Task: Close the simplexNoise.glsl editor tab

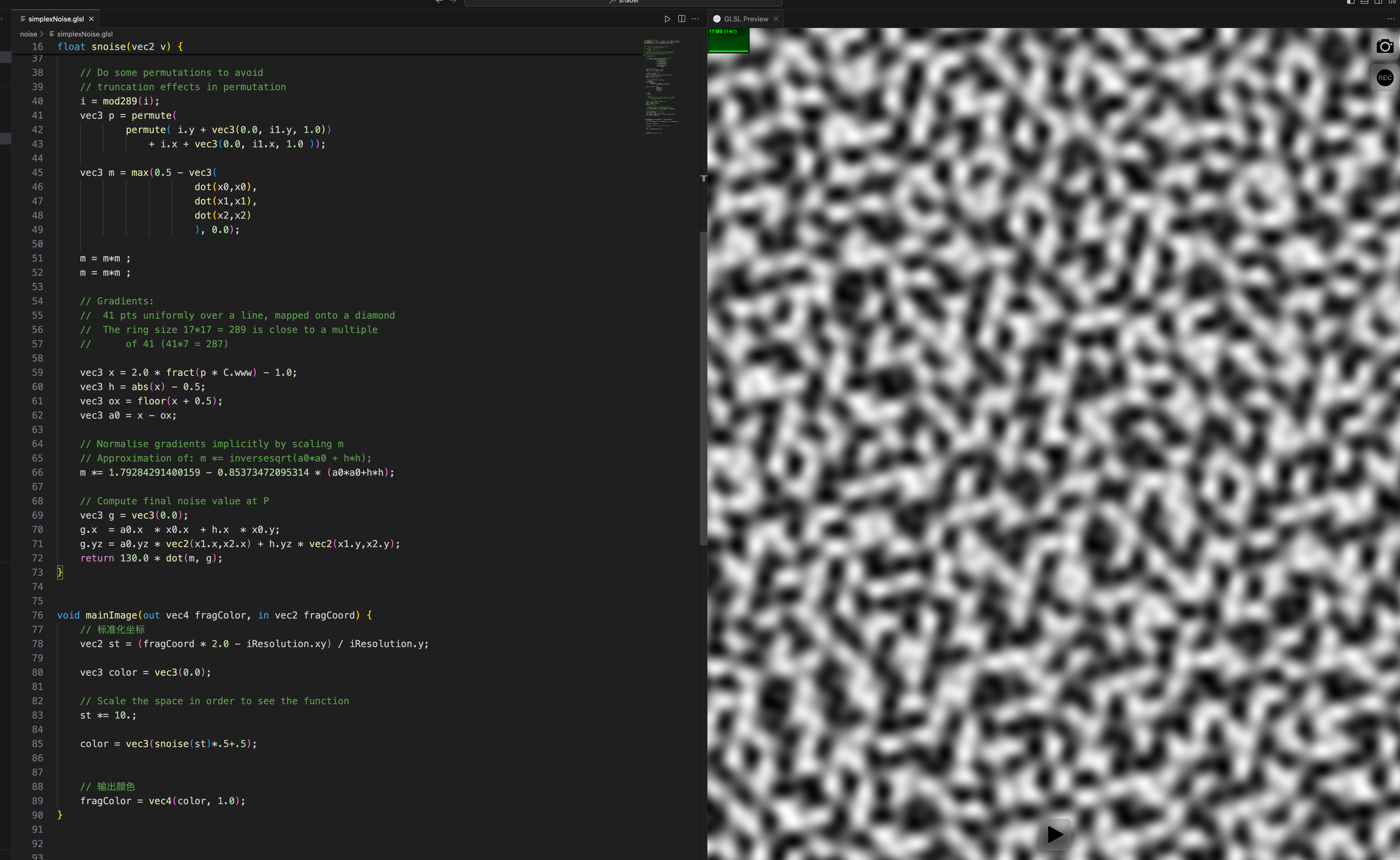Action: point(91,19)
